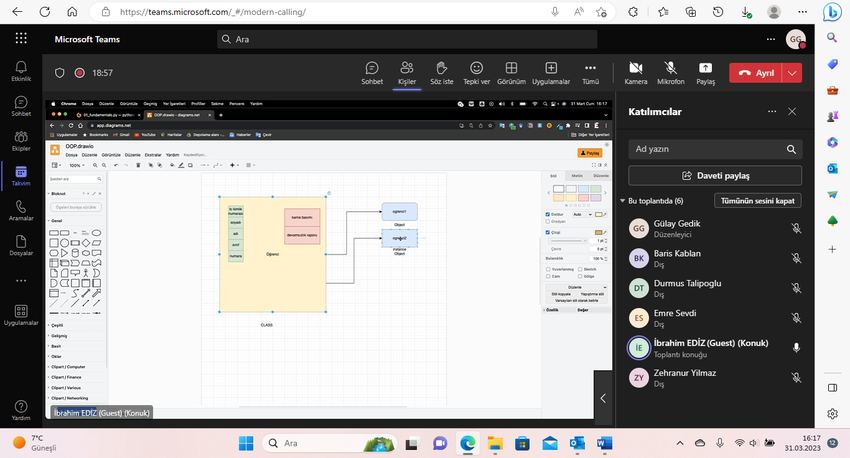Click the Edge browser back button
Viewport: 850px width, 458px height.
point(17,11)
